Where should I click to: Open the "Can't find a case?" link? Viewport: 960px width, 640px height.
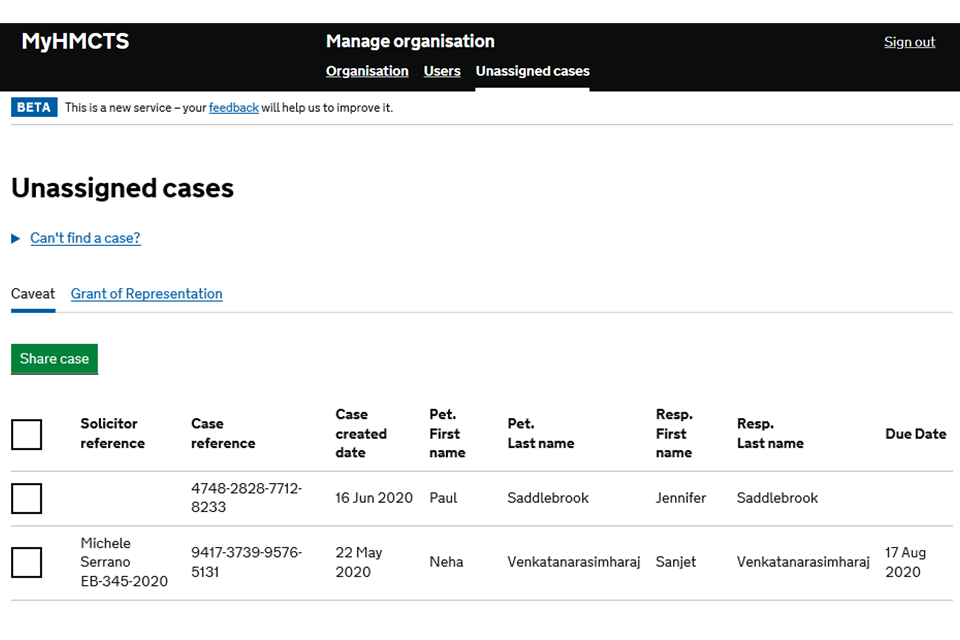coord(85,238)
